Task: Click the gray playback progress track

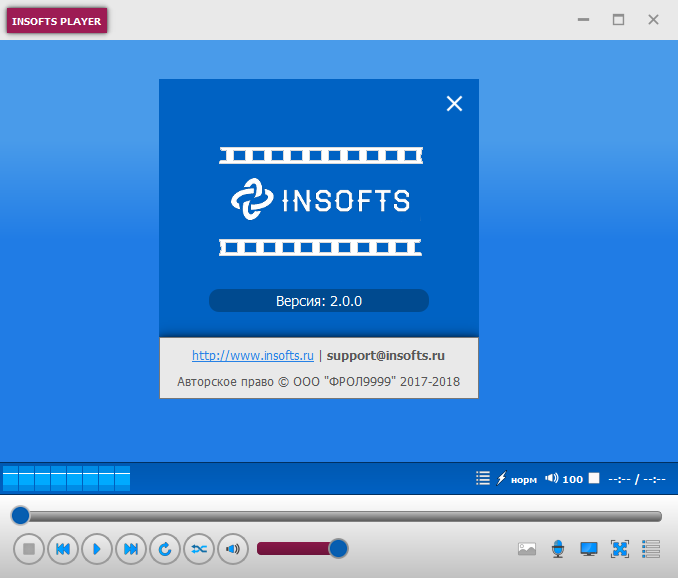Action: (342, 516)
